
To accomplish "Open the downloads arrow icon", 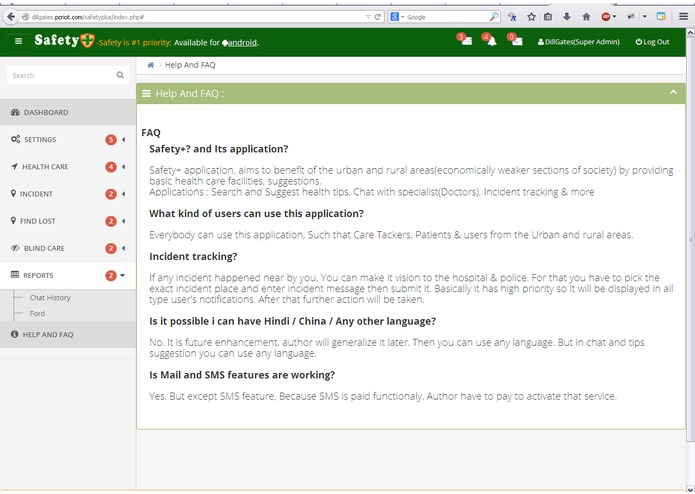I will click(x=566, y=17).
